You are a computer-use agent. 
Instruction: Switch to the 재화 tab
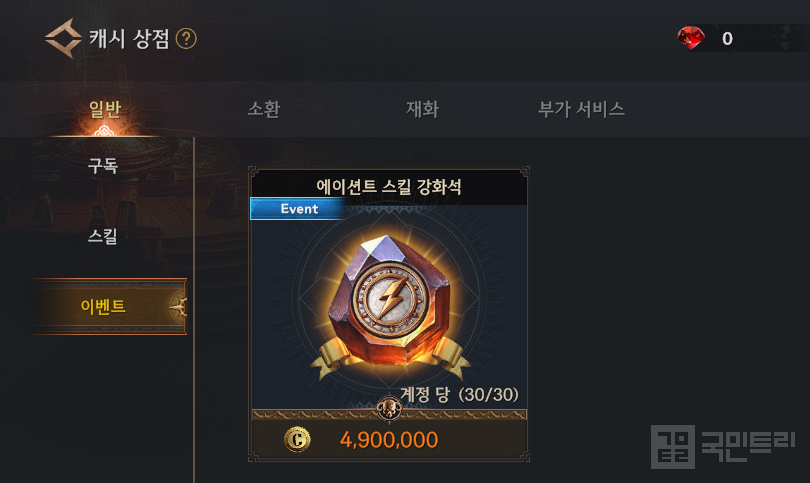pos(422,109)
